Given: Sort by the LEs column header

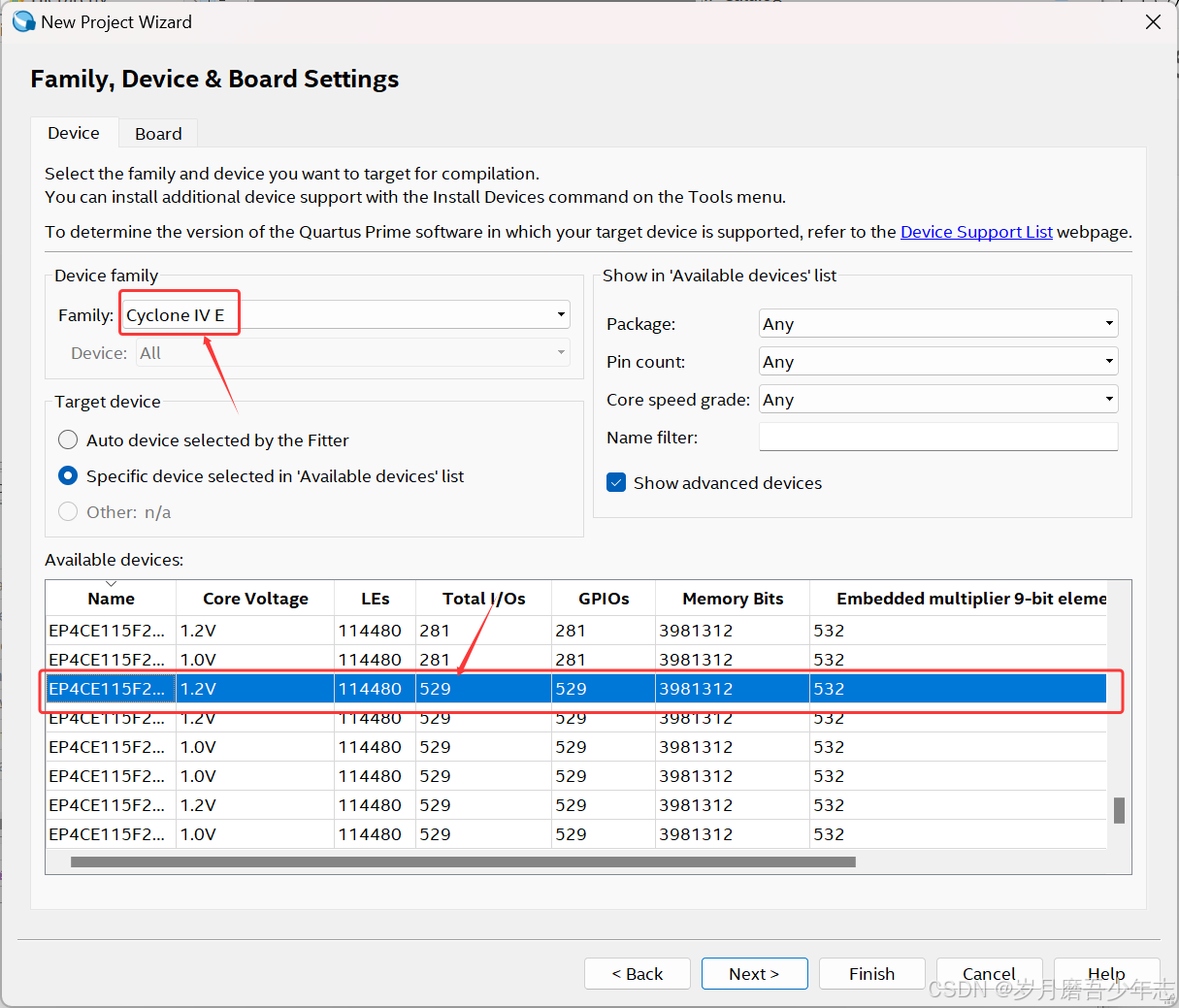Looking at the screenshot, I should (x=375, y=599).
